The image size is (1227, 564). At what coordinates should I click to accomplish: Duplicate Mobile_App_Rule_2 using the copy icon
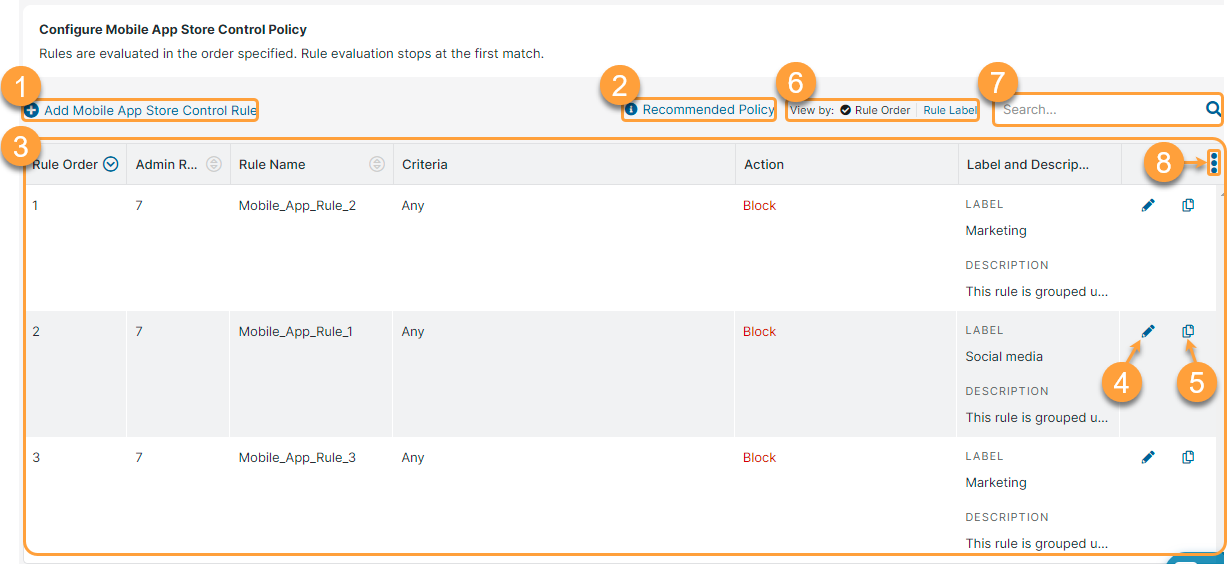(1188, 205)
